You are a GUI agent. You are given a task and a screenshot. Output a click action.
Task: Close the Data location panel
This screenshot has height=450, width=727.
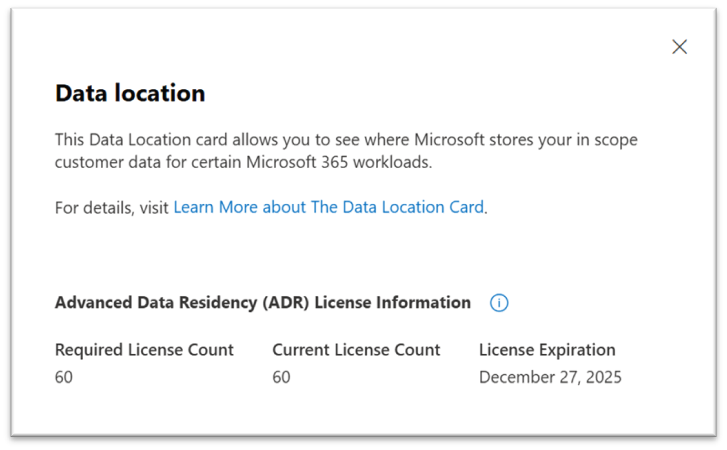(679, 47)
